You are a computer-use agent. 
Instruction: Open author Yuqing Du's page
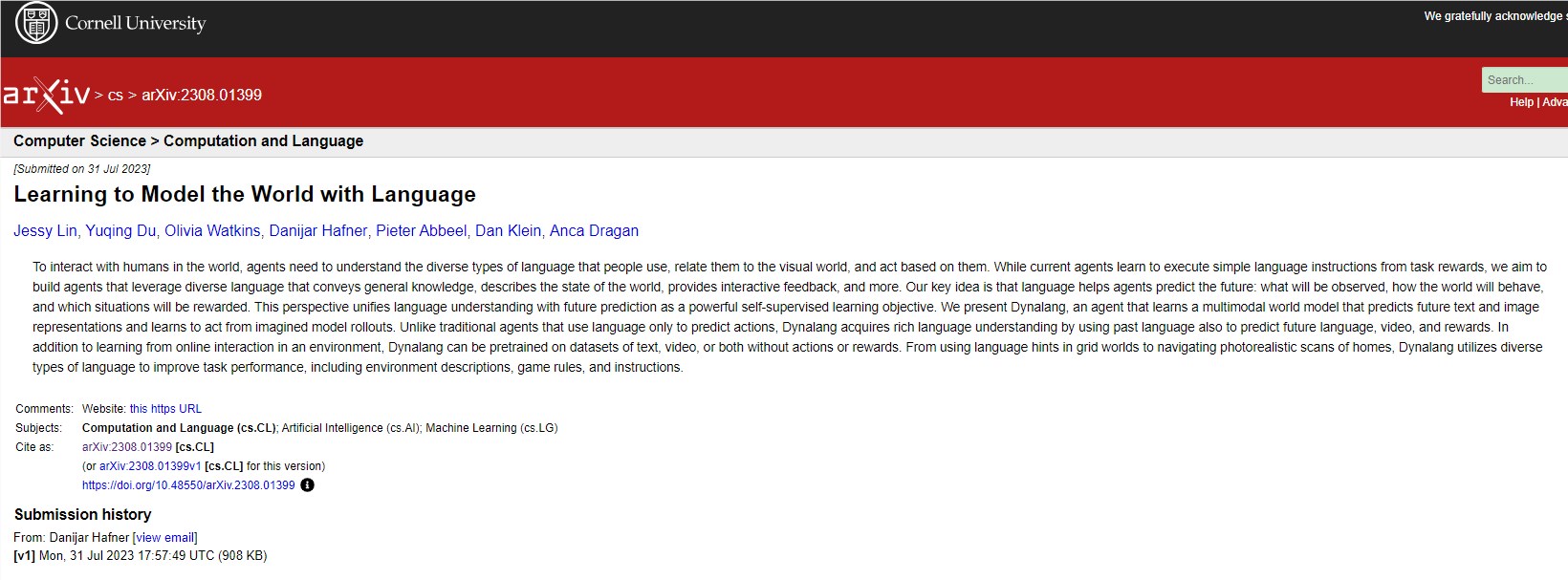120,230
